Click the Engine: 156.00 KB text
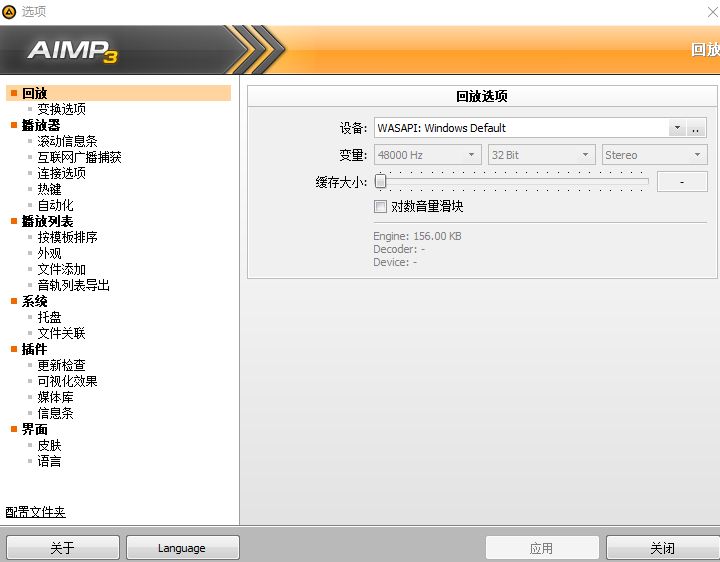The image size is (720, 562). [x=417, y=236]
